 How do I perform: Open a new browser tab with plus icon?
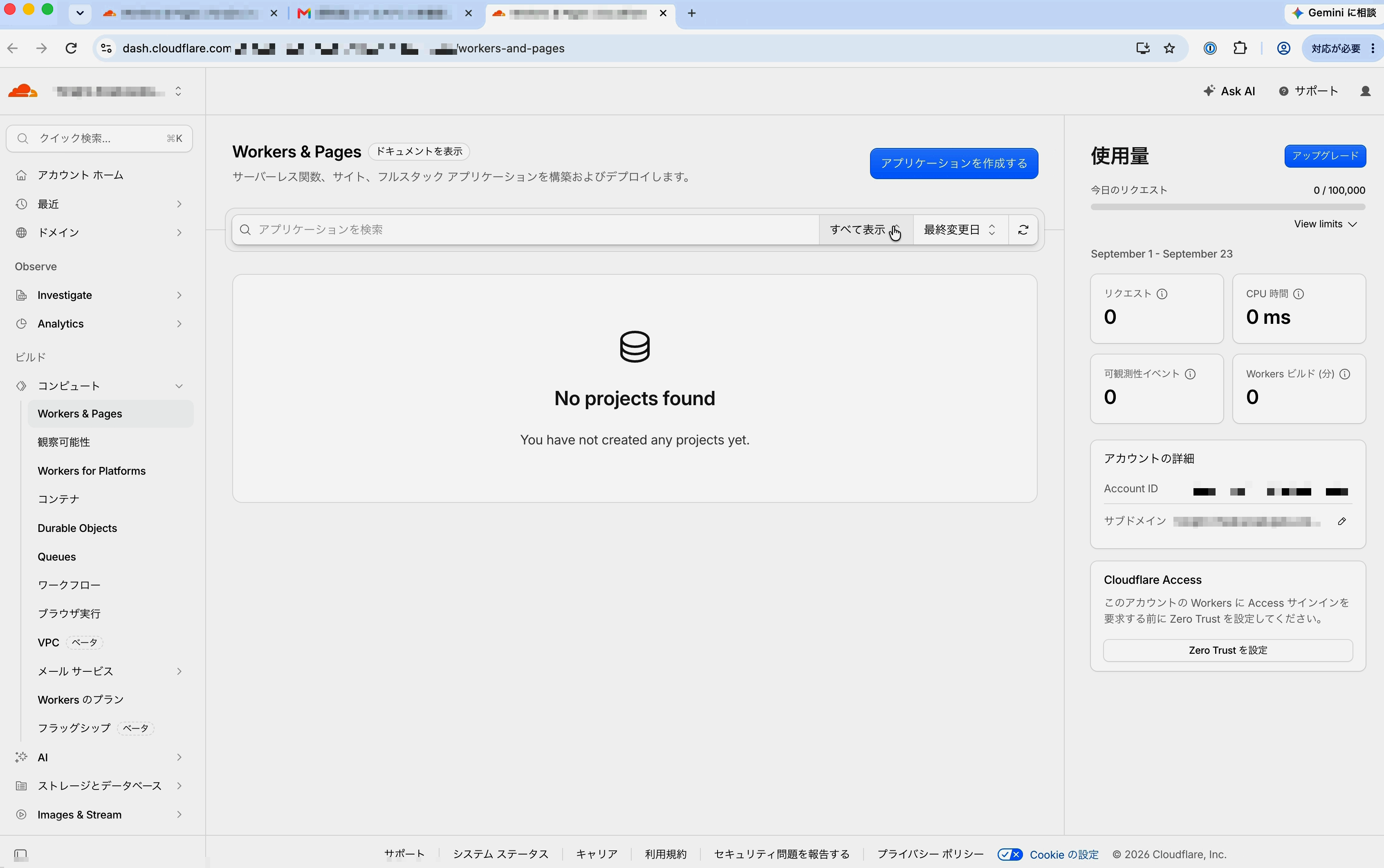(x=692, y=13)
